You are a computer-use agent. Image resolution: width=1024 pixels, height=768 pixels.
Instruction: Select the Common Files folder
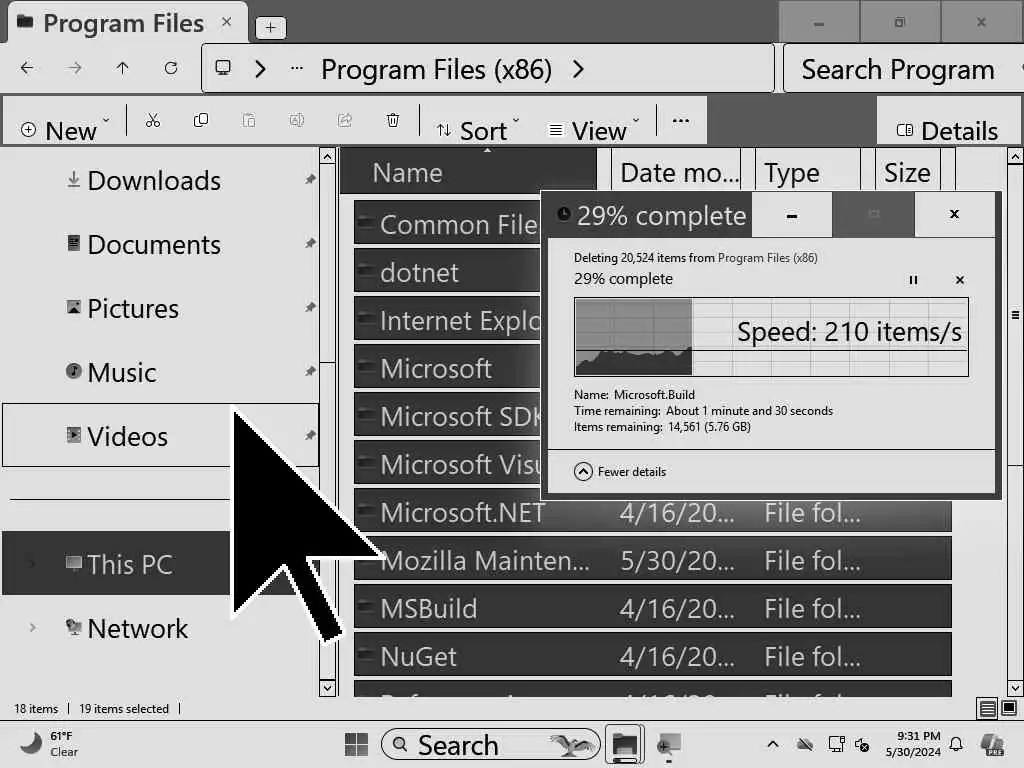tap(448, 224)
